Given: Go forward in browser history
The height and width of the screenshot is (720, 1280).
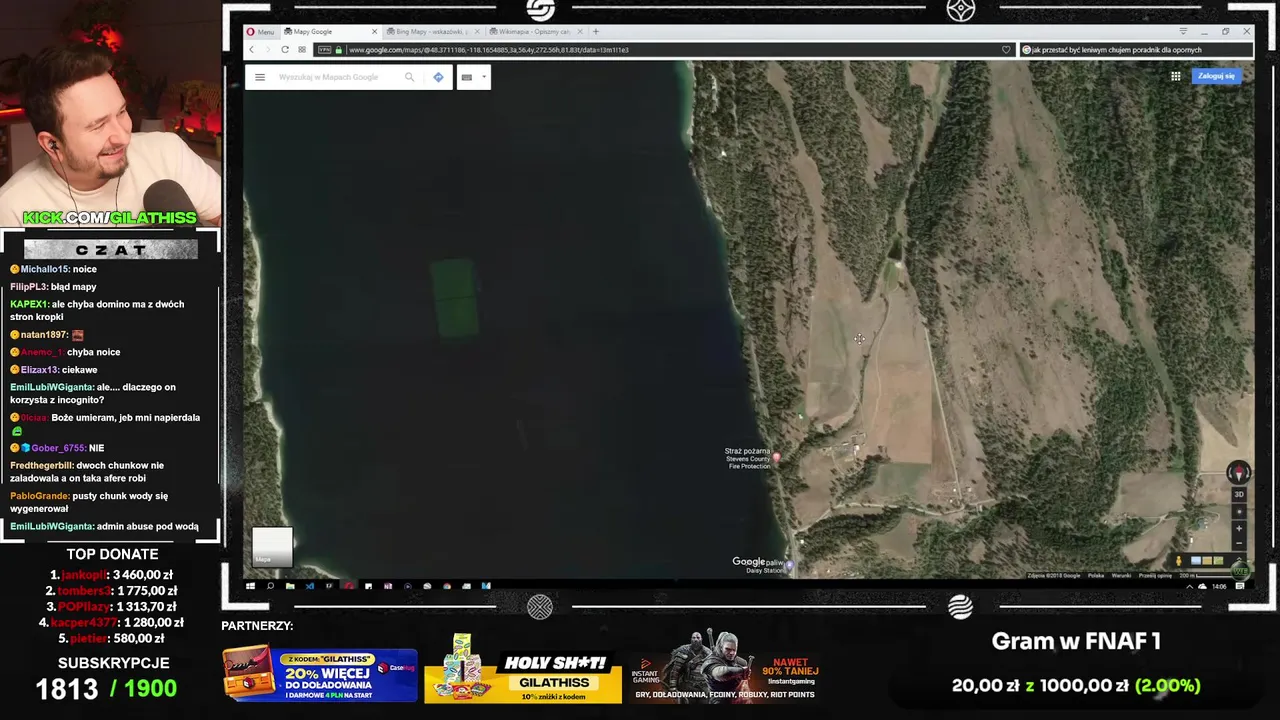Looking at the screenshot, I should (267, 50).
